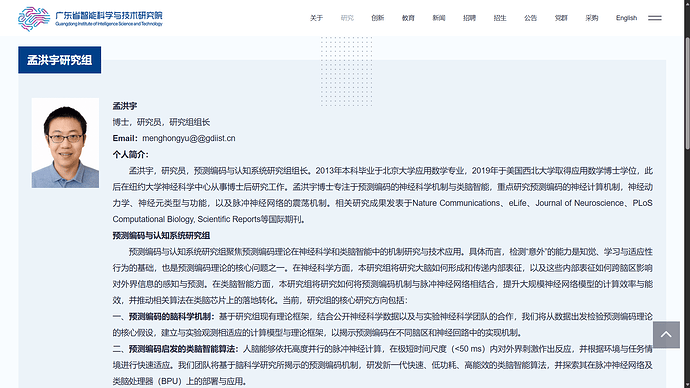Viewport: 690px width, 388px height.
Task: Open the 招聘 menu item
Action: pos(470,18)
